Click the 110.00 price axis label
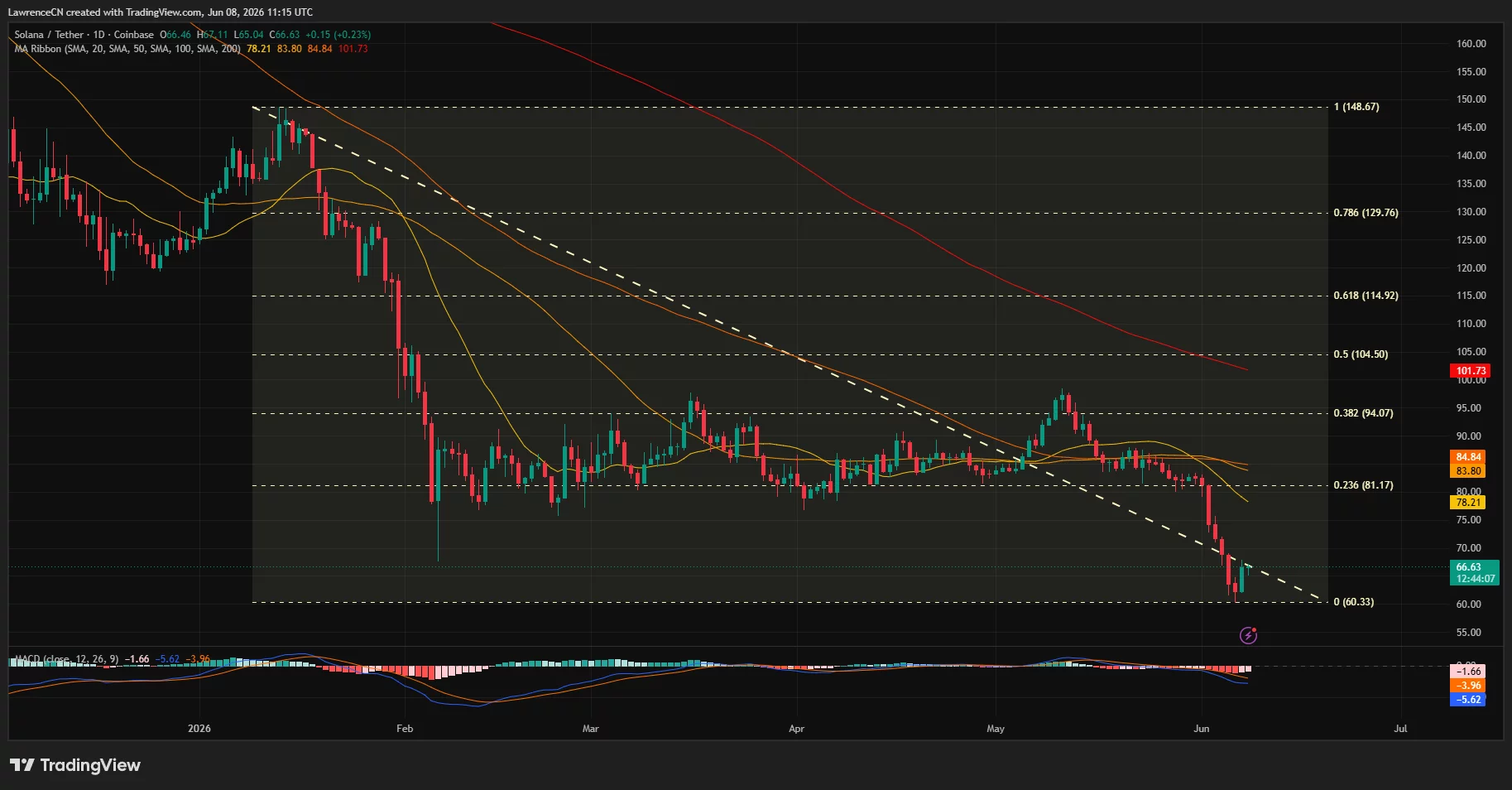The image size is (1512, 790). (x=1471, y=324)
